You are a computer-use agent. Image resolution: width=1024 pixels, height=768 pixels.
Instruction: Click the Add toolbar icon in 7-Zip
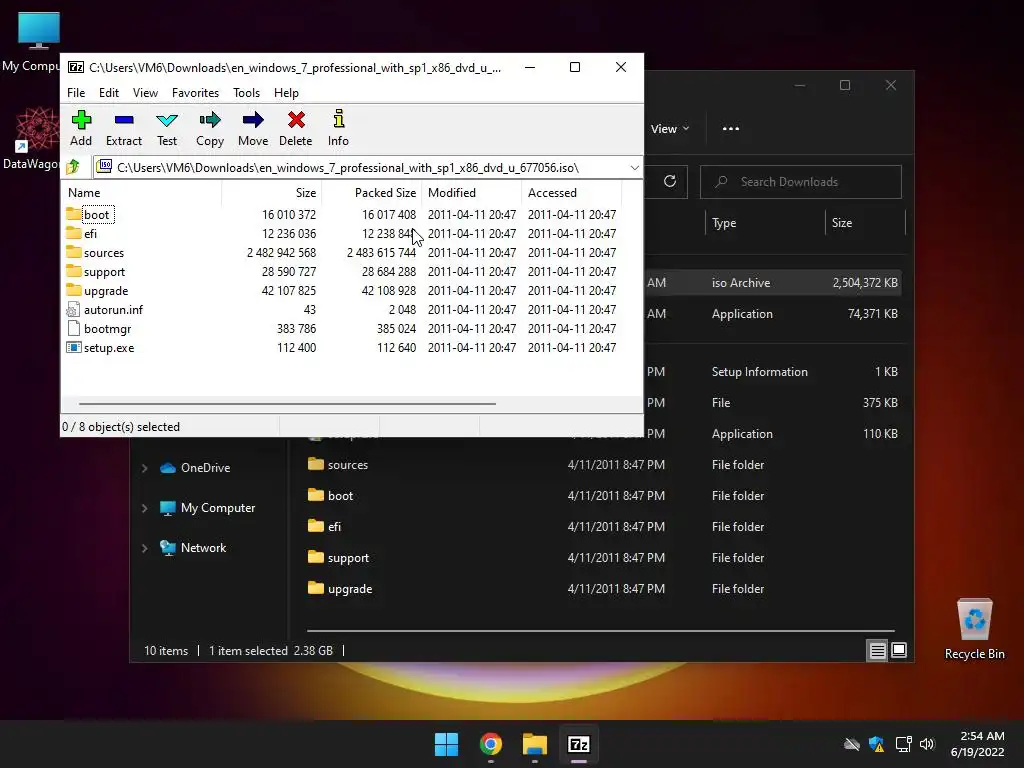pos(81,128)
